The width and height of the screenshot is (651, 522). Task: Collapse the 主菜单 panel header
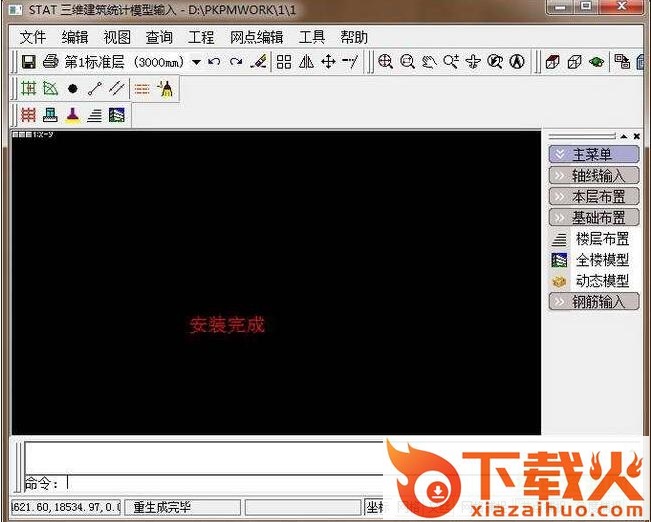click(594, 154)
